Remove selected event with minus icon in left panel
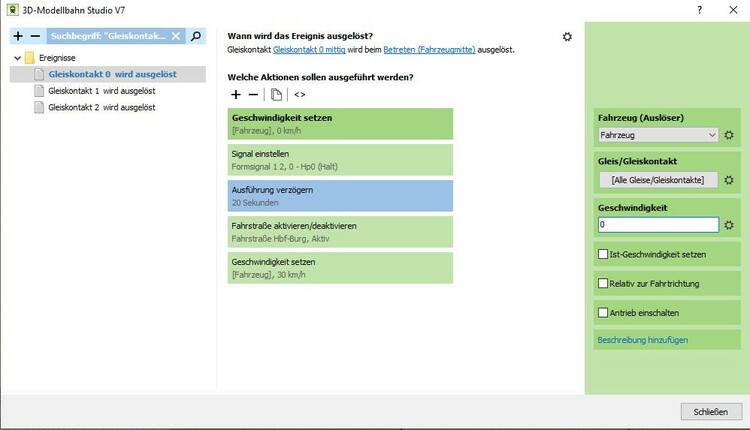Screen dimensions: 750x430 [35, 36]
